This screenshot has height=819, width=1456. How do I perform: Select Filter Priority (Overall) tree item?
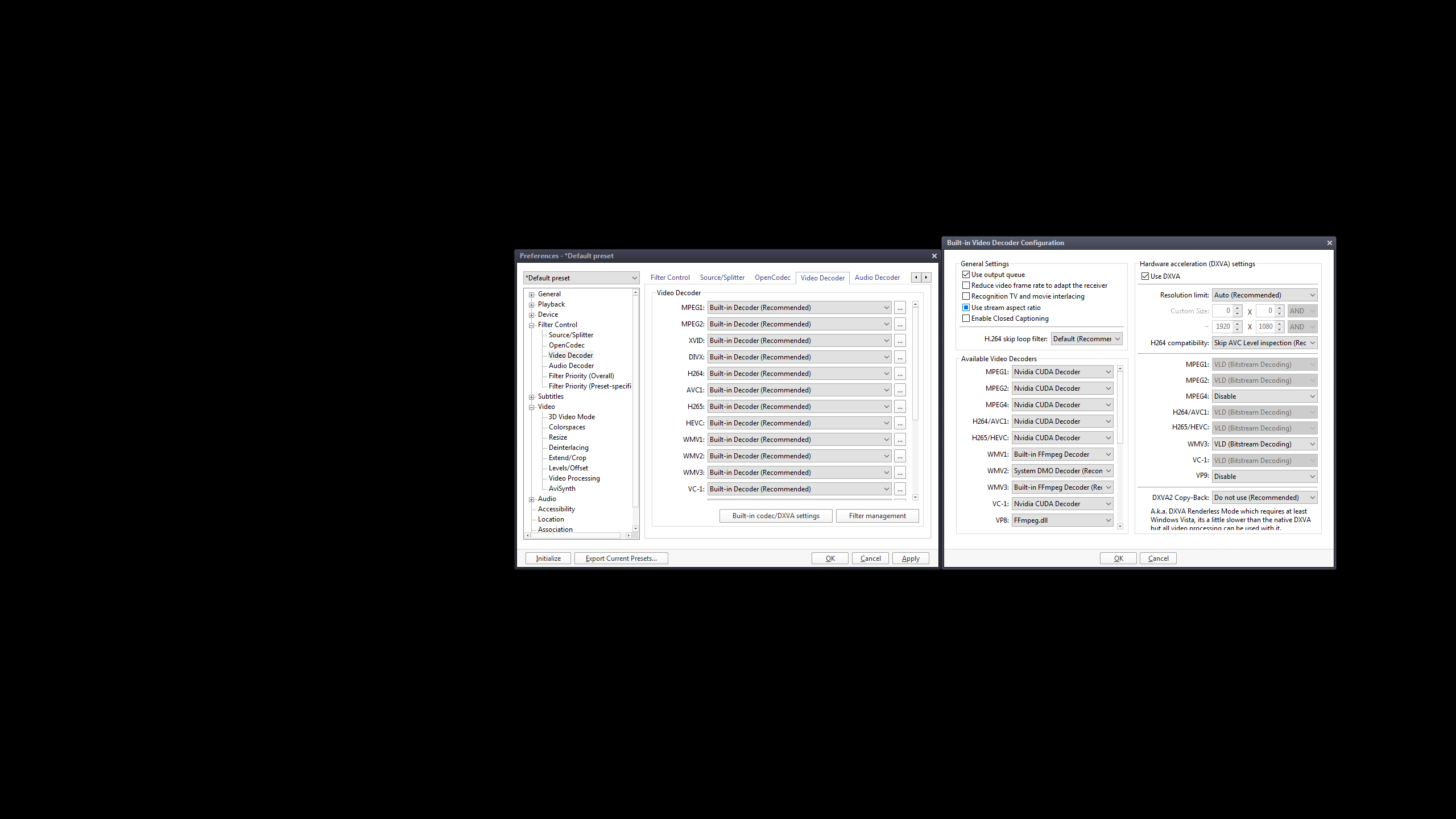coord(581,376)
